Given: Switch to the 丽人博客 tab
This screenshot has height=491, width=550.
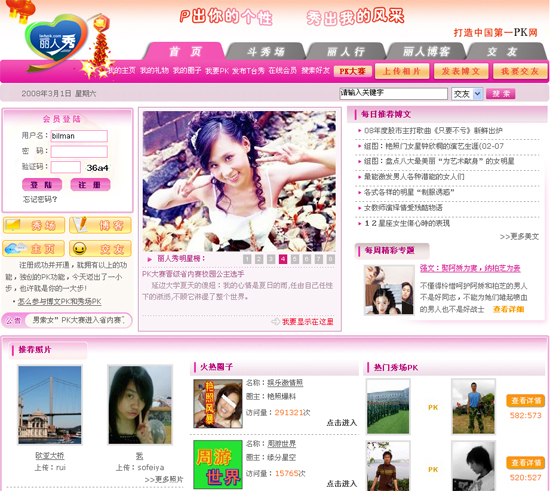Looking at the screenshot, I should click(426, 52).
